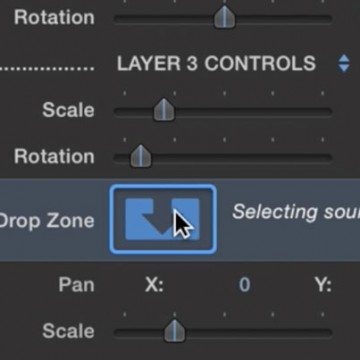Click the "Selecting sou..." status text
360x360 pixels.
[296, 212]
